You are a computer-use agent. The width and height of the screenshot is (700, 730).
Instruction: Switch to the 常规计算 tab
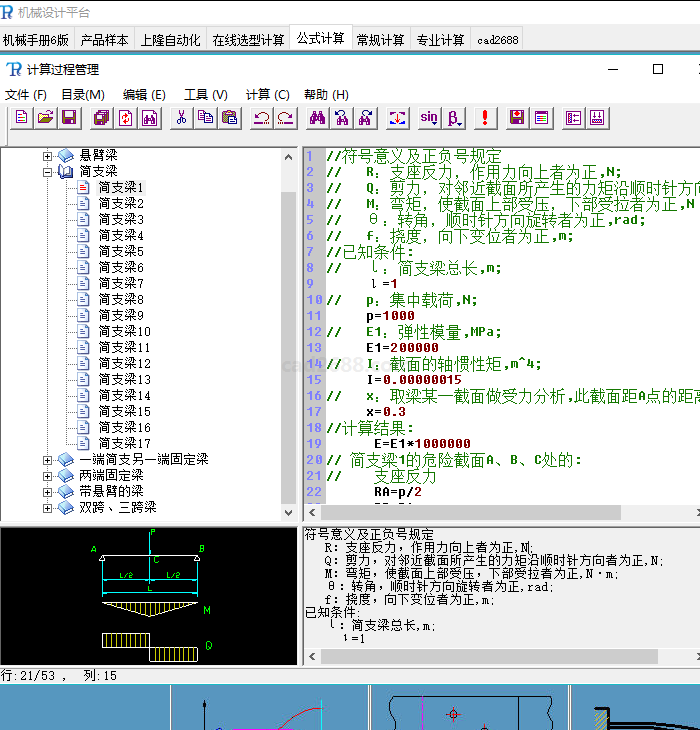(x=380, y=40)
